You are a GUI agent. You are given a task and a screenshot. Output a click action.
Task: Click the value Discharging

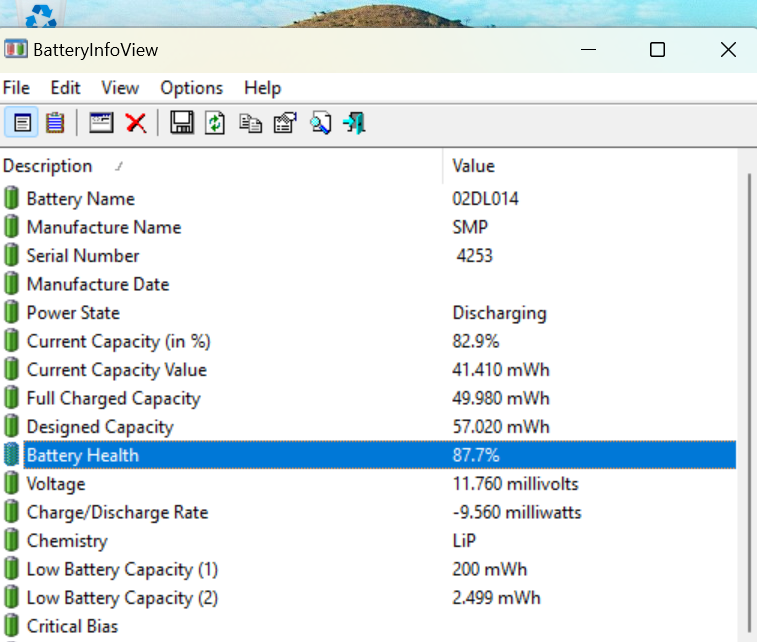click(500, 313)
